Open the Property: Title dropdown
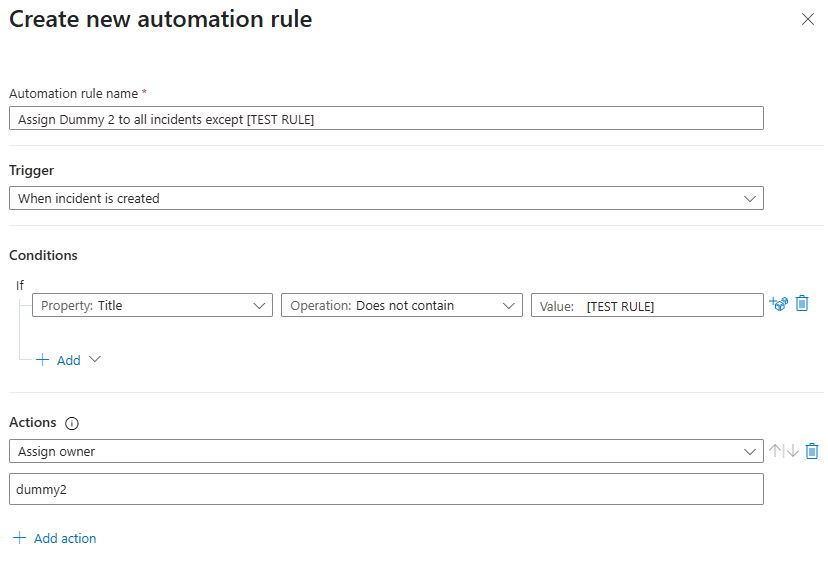Viewport: 828px width, 564px height. click(x=152, y=305)
